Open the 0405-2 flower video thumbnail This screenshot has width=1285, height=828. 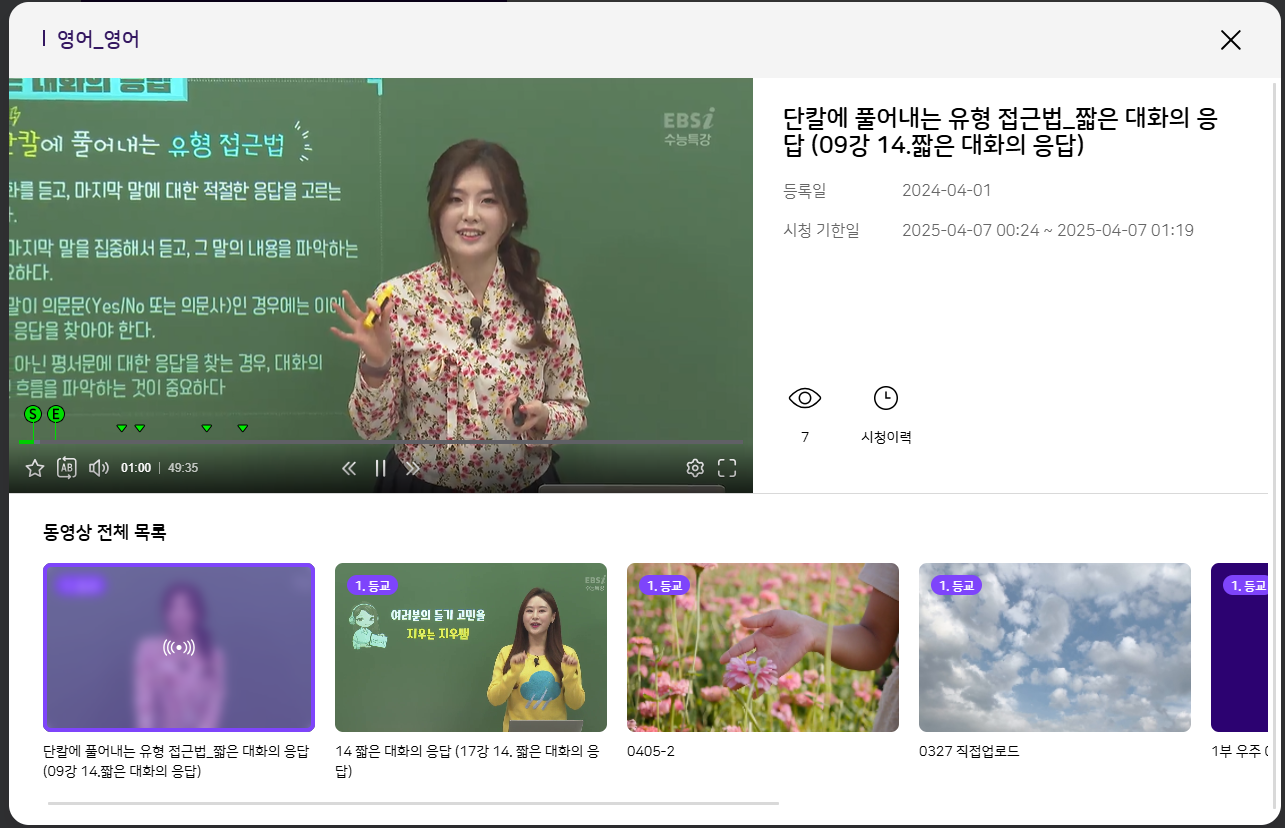pyautogui.click(x=762, y=647)
